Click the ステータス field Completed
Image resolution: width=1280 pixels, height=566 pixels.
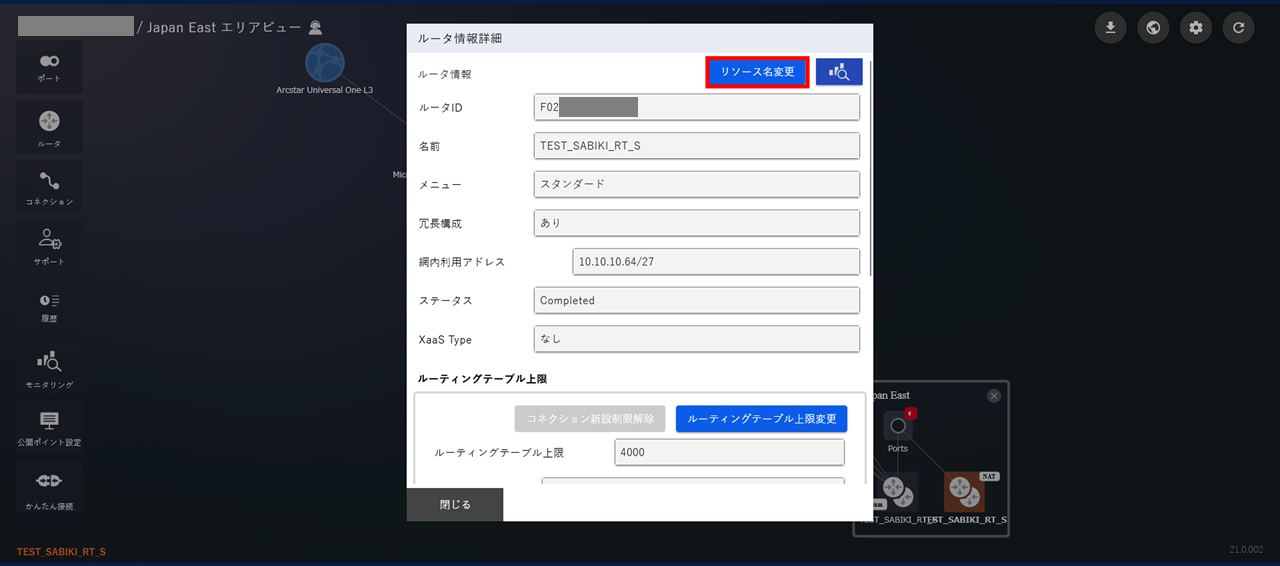697,301
